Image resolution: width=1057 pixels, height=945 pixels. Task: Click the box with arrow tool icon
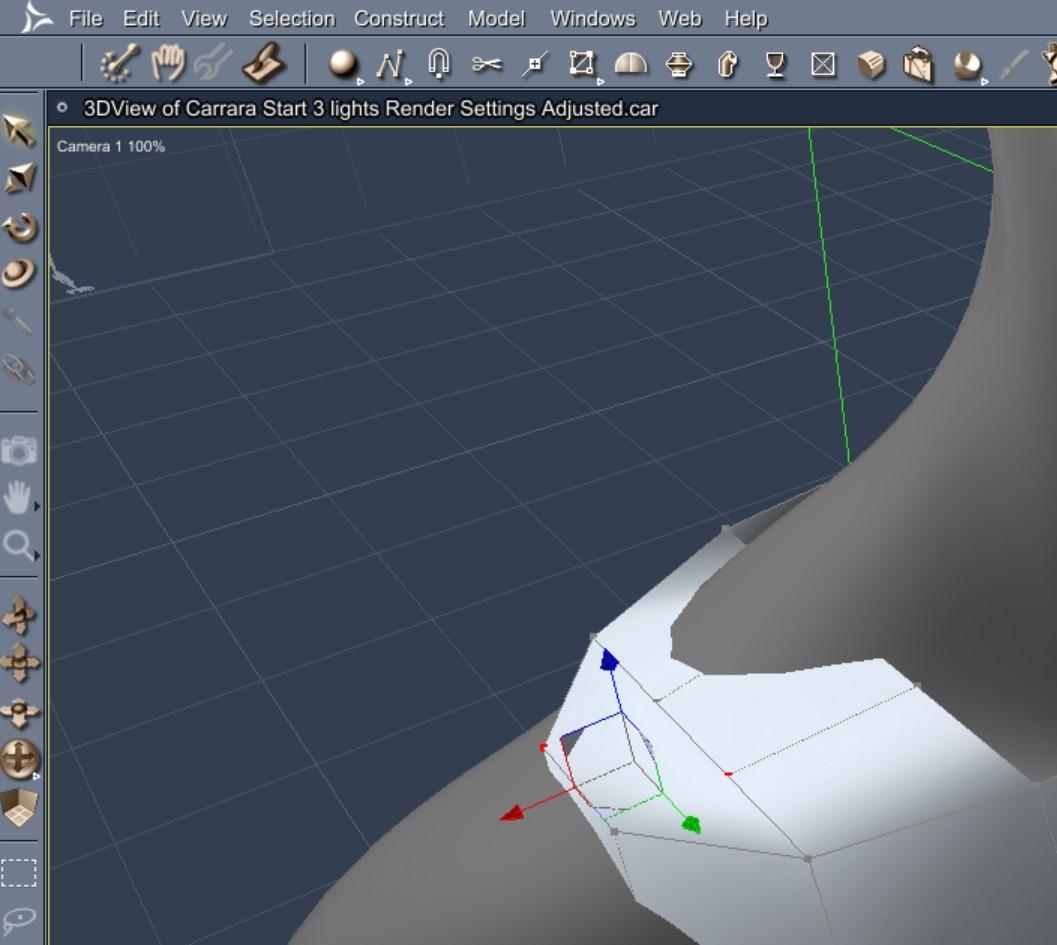pos(918,64)
